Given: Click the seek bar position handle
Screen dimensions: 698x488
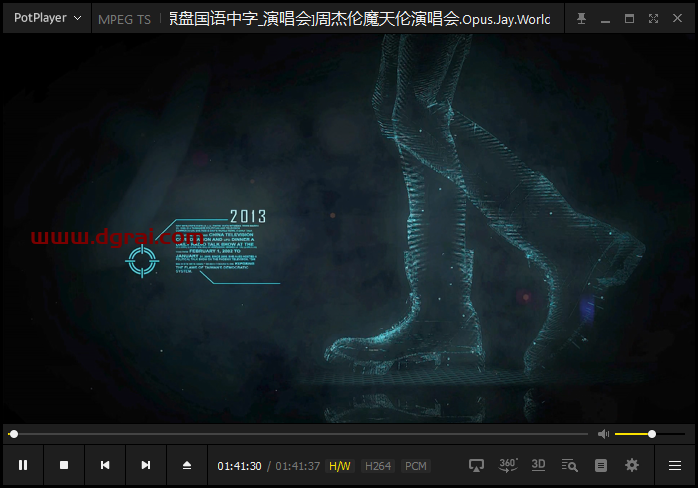Looking at the screenshot, I should [x=14, y=434].
